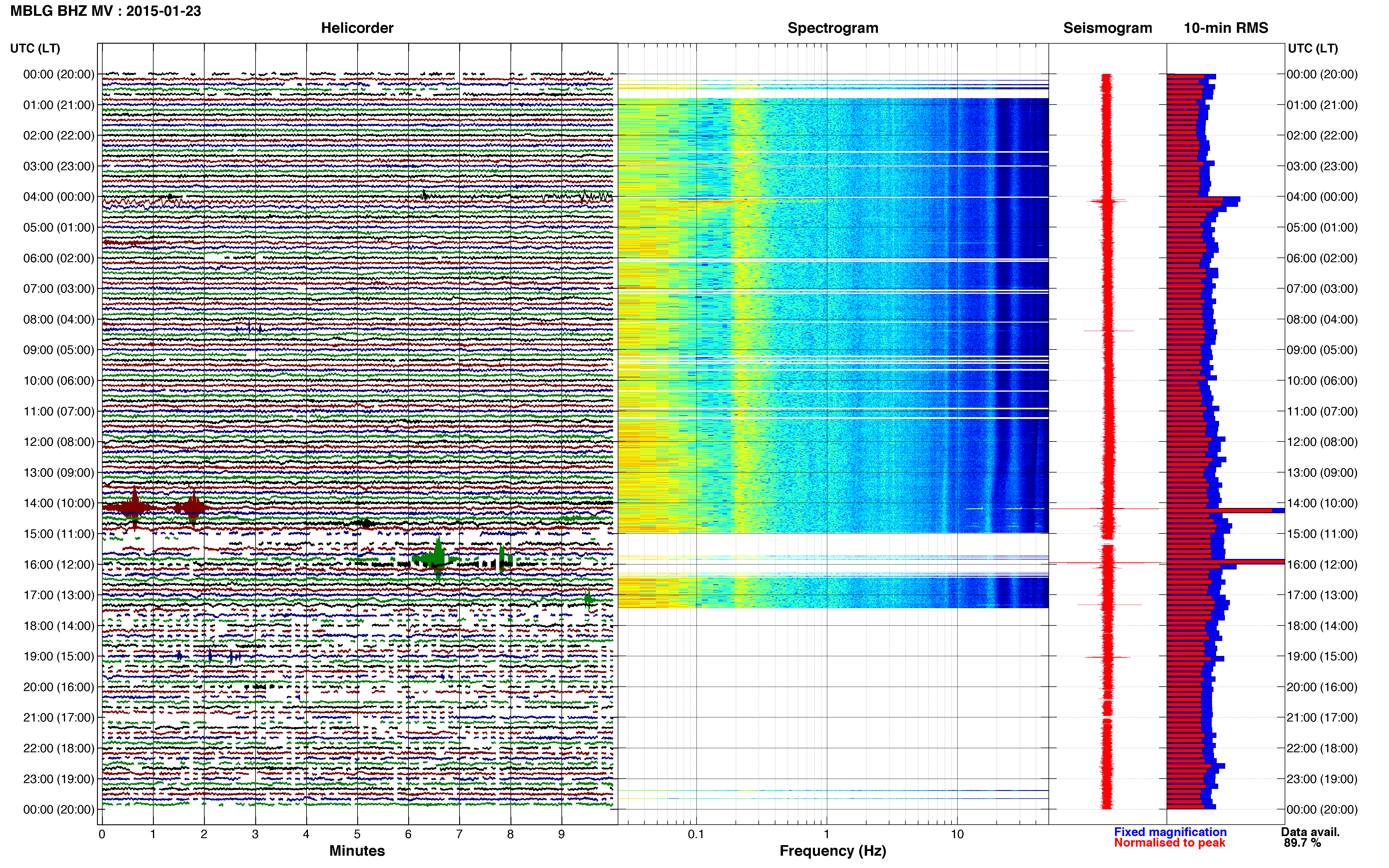Click the "89.7 %" data availability value

click(1303, 843)
